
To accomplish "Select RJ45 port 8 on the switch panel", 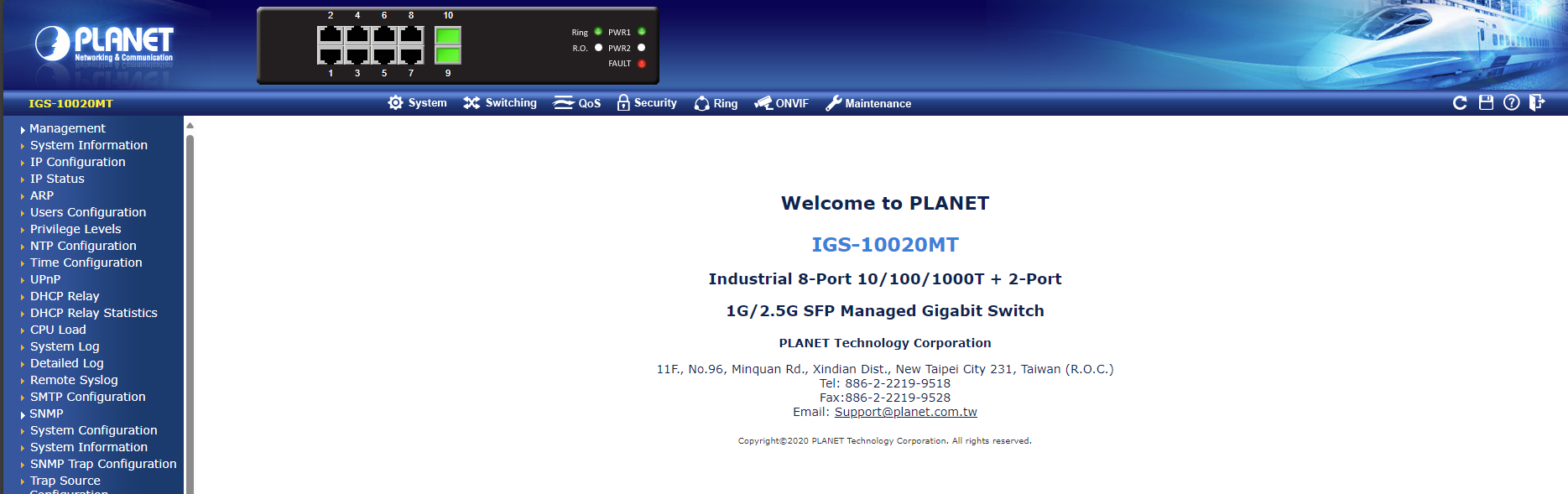I will [x=411, y=35].
